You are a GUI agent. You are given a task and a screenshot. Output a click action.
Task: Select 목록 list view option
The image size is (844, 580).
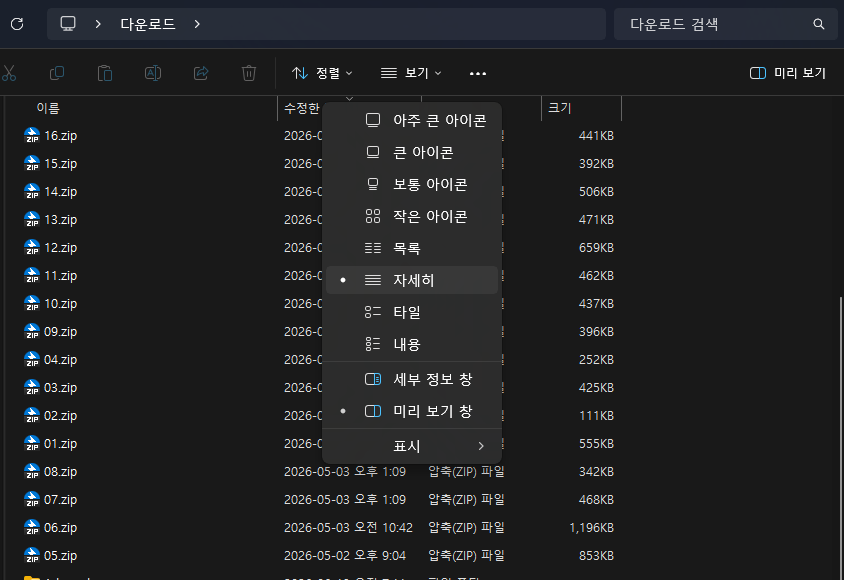coord(412,248)
